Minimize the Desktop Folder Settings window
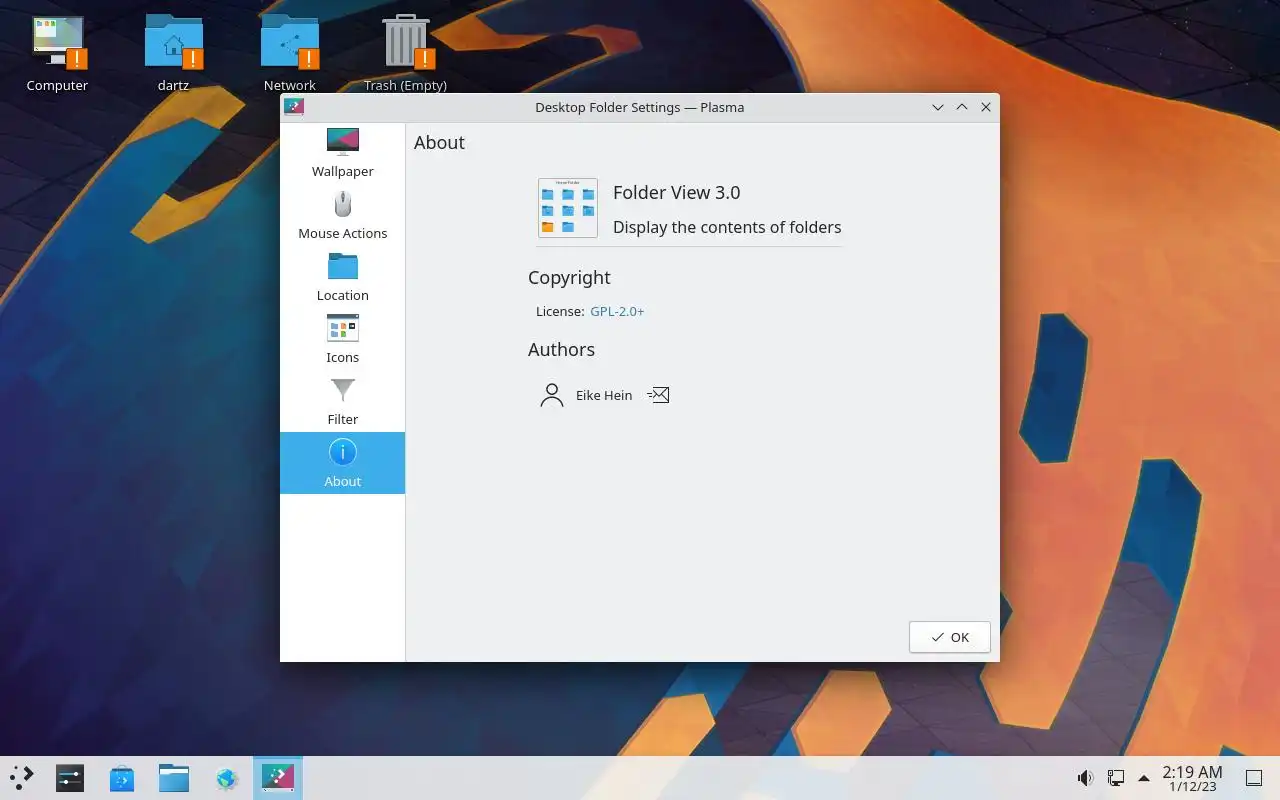 point(938,107)
